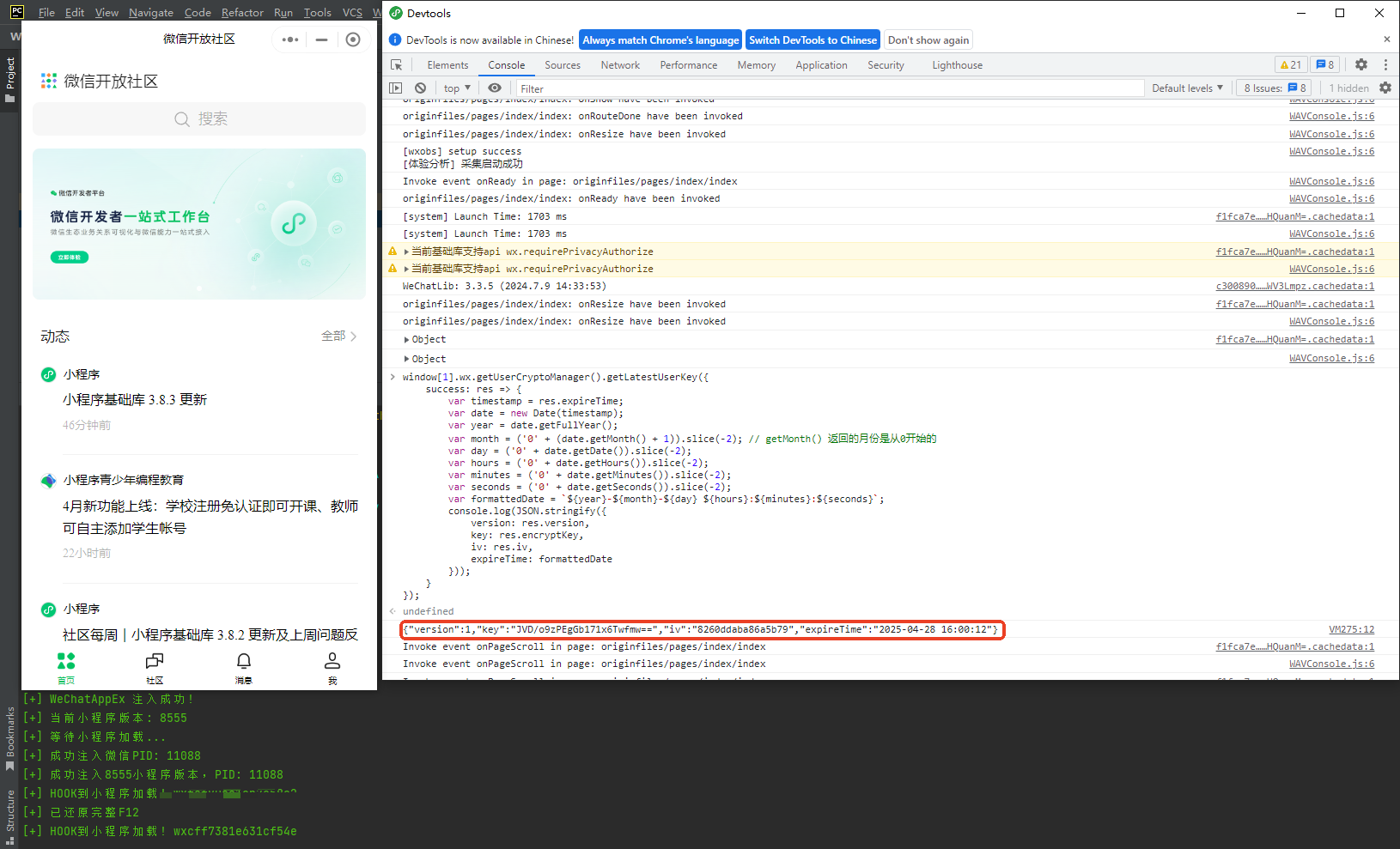Expand the second Object log entry
Image resolution: width=1400 pixels, height=849 pixels.
[406, 359]
